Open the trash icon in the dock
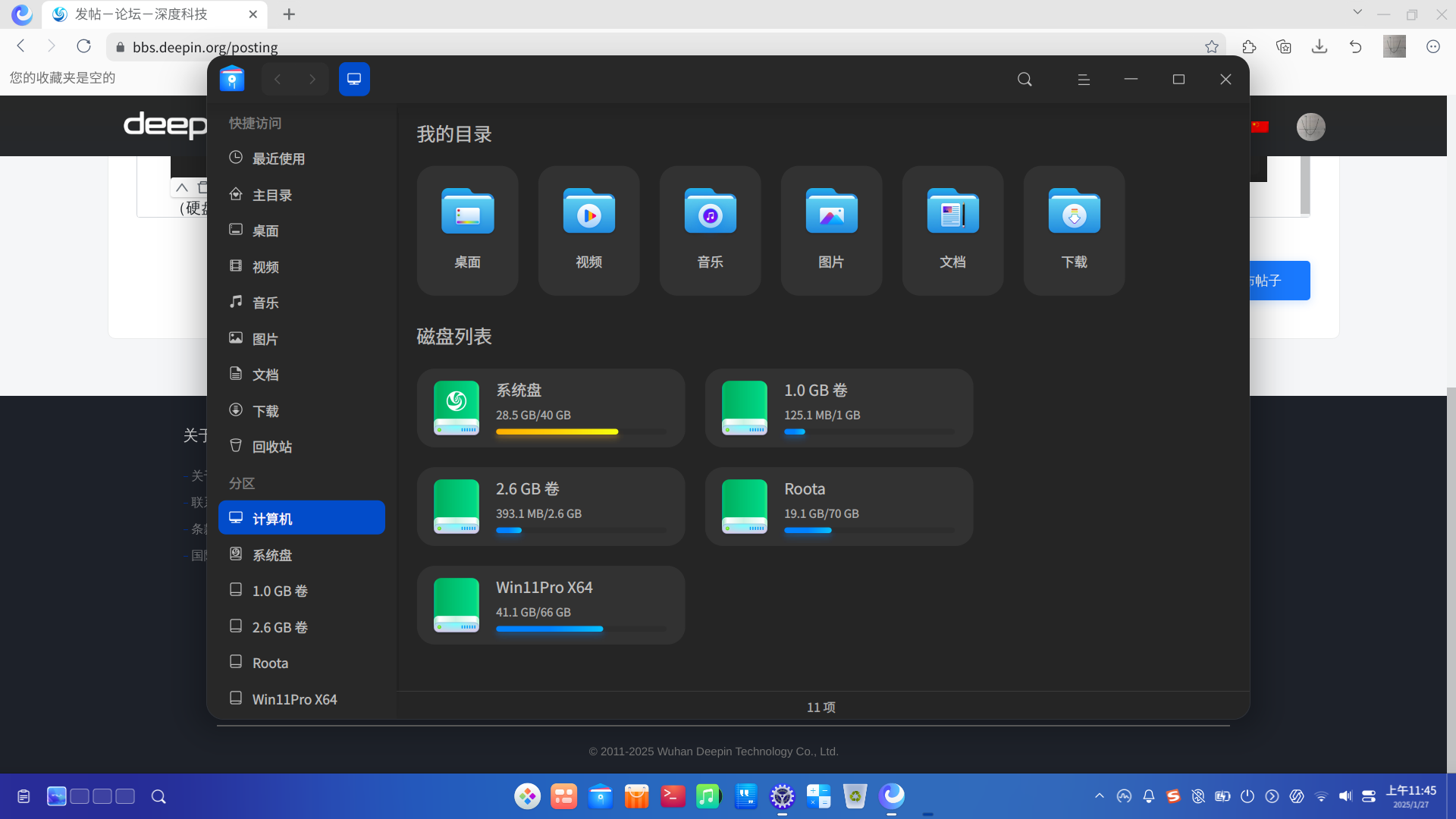The height and width of the screenshot is (819, 1456). 855,796
